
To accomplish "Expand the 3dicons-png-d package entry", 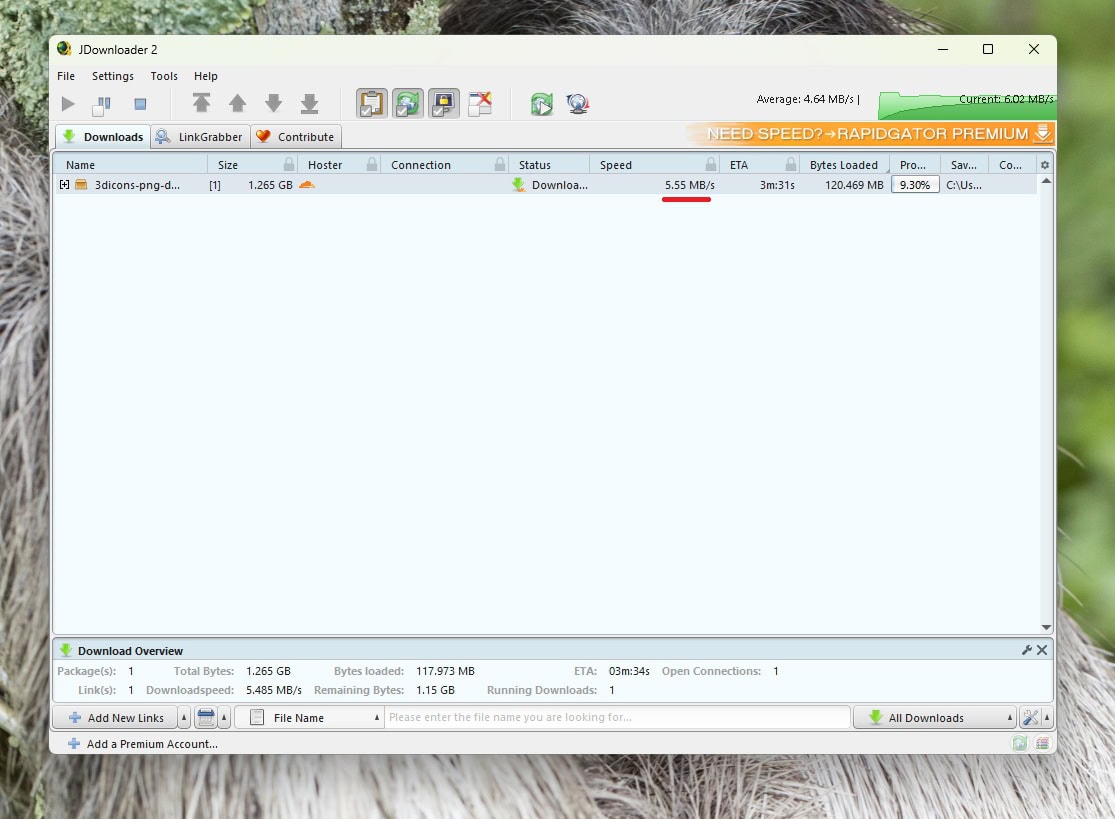I will (64, 184).
